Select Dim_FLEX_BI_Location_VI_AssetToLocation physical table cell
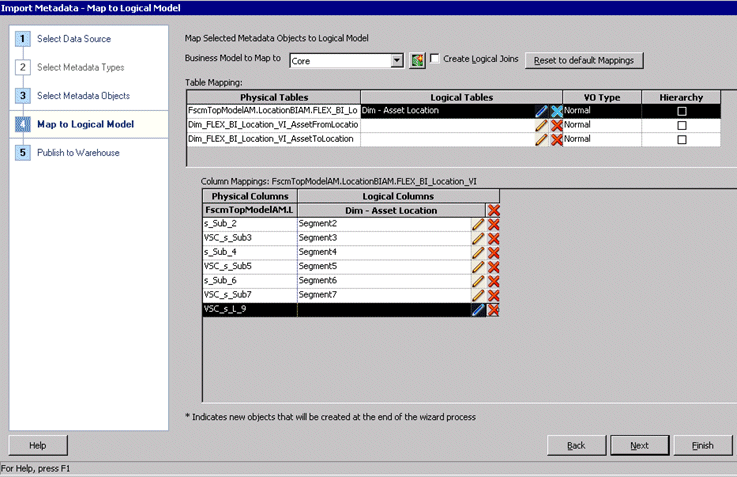Image resolution: width=737 pixels, height=477 pixels. pos(274,140)
